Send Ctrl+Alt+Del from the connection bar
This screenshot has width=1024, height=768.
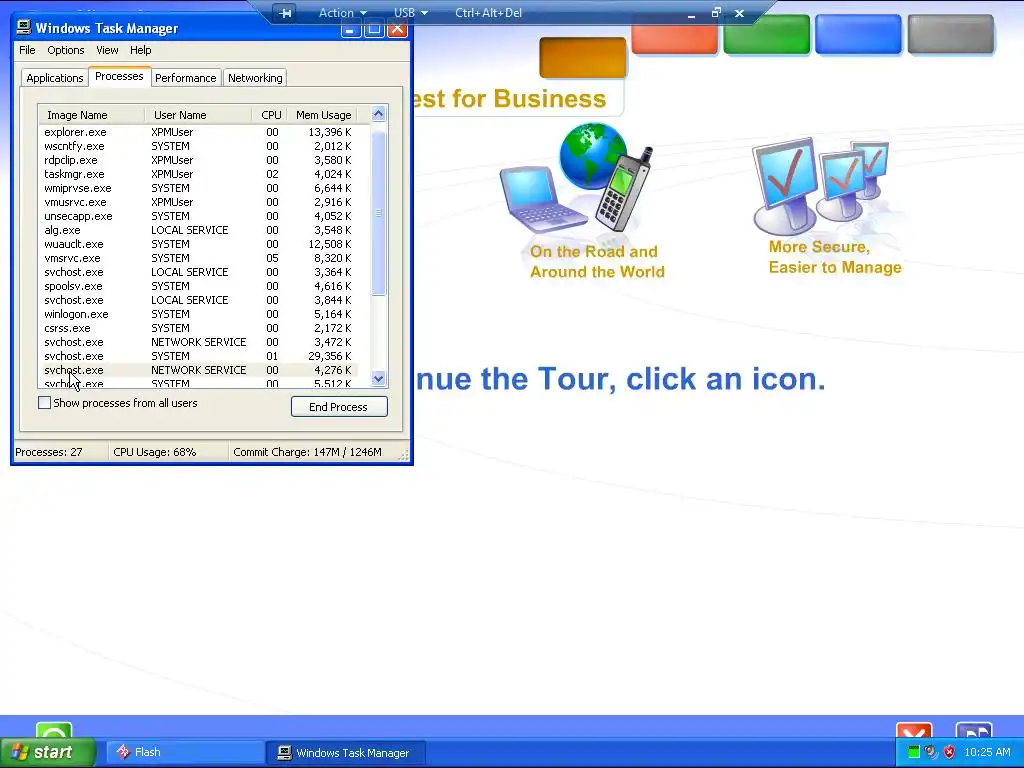point(488,12)
